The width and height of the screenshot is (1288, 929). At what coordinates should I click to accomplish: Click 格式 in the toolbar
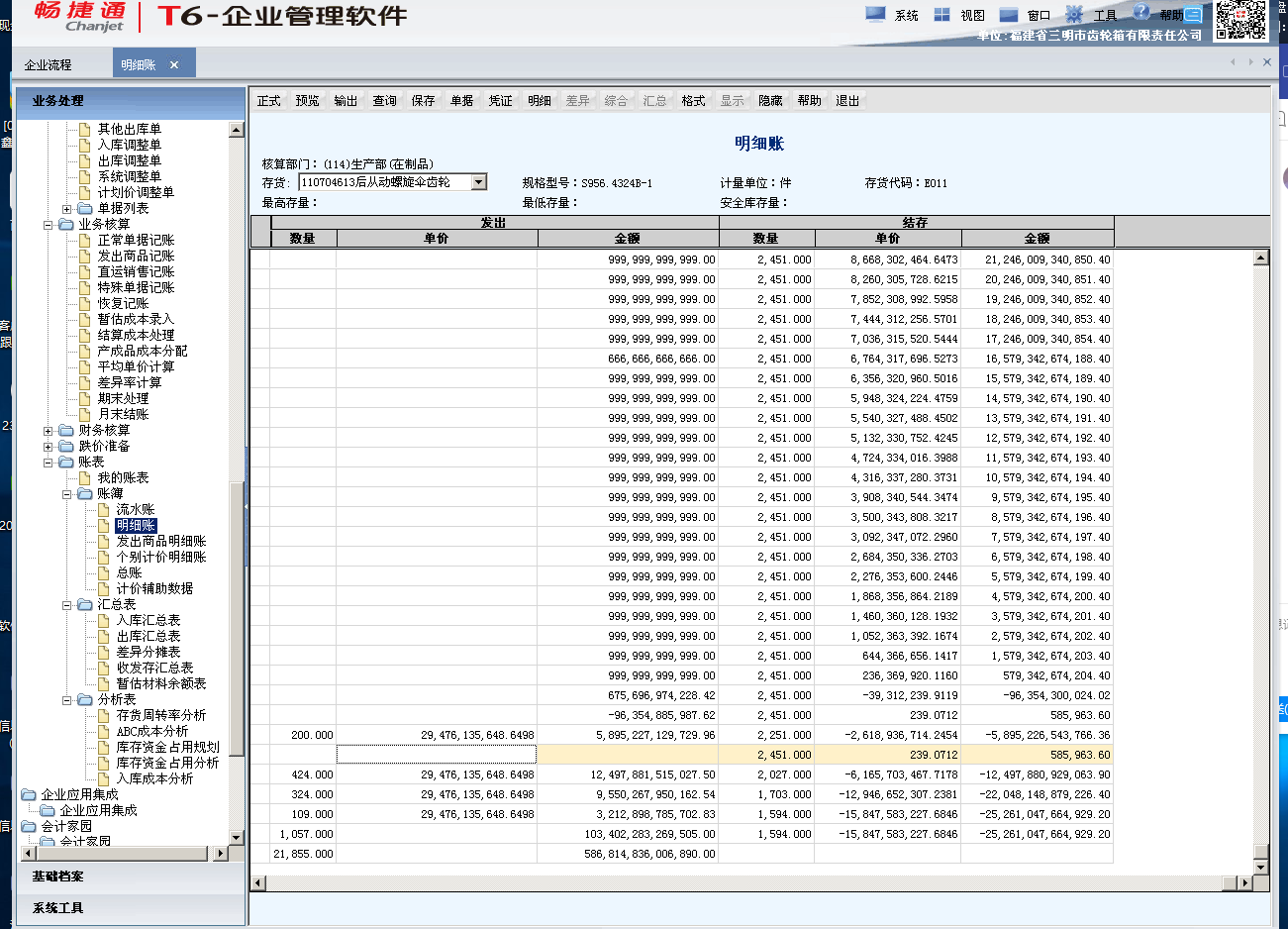coord(693,101)
